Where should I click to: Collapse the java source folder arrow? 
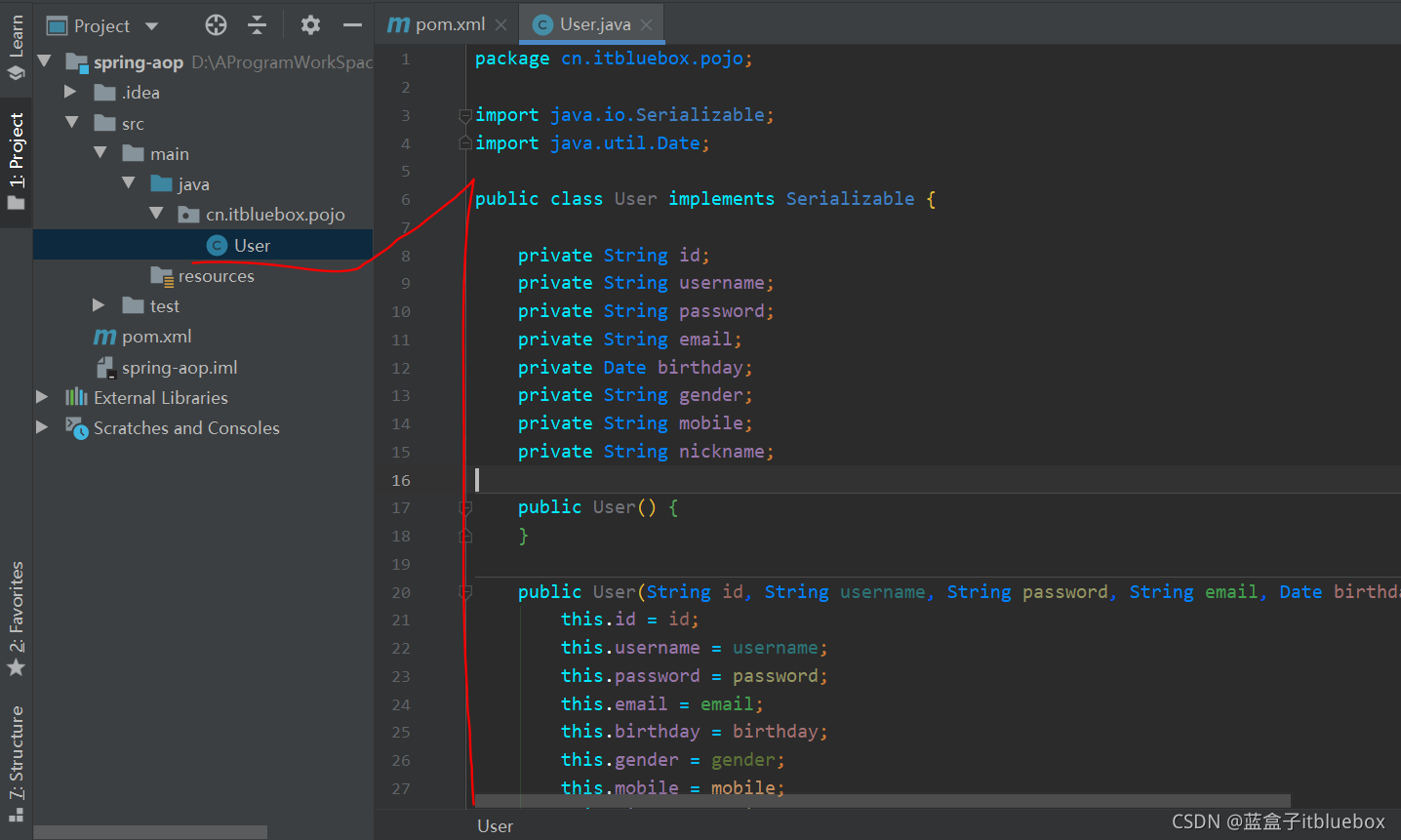129,183
